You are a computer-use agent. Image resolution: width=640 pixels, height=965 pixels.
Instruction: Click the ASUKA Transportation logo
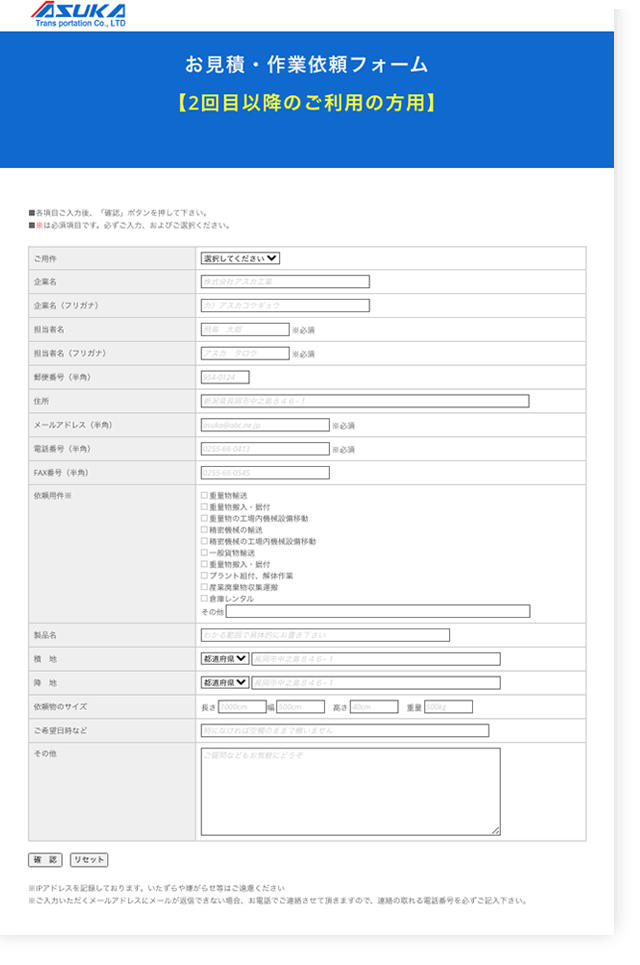pyautogui.click(x=78, y=15)
